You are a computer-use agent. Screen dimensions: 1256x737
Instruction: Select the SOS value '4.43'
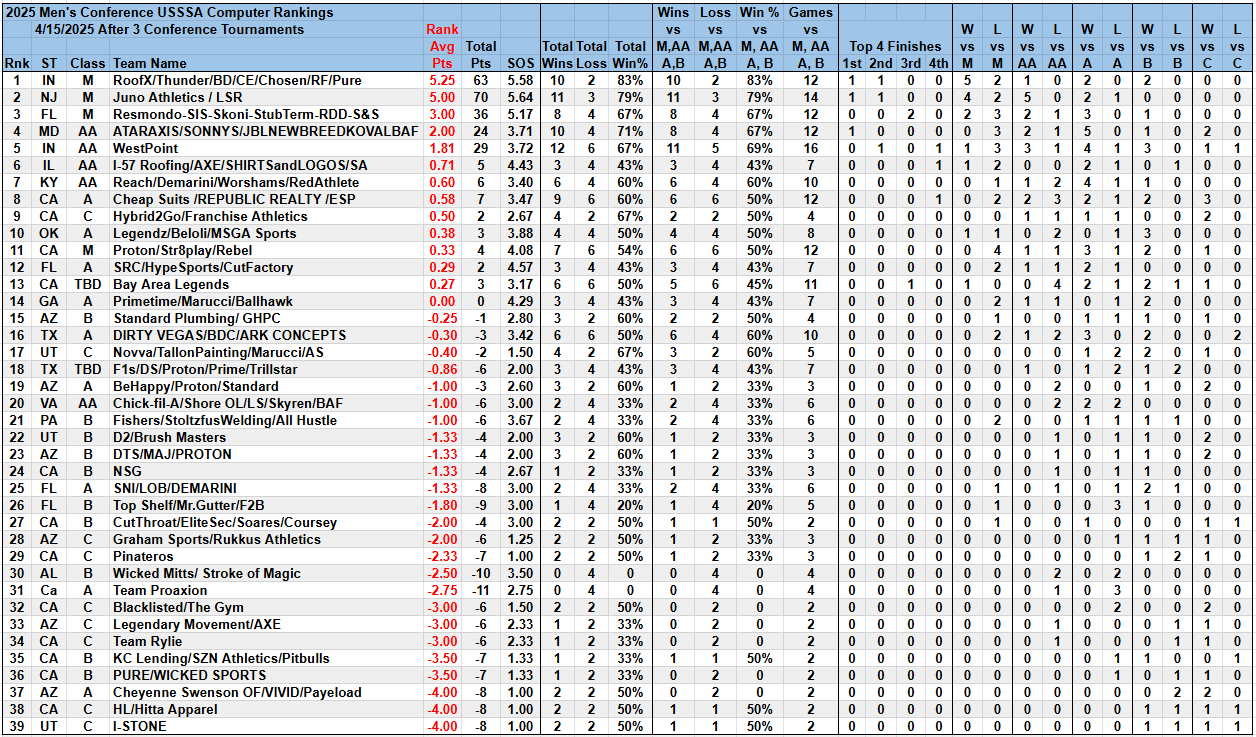pyautogui.click(x=520, y=165)
